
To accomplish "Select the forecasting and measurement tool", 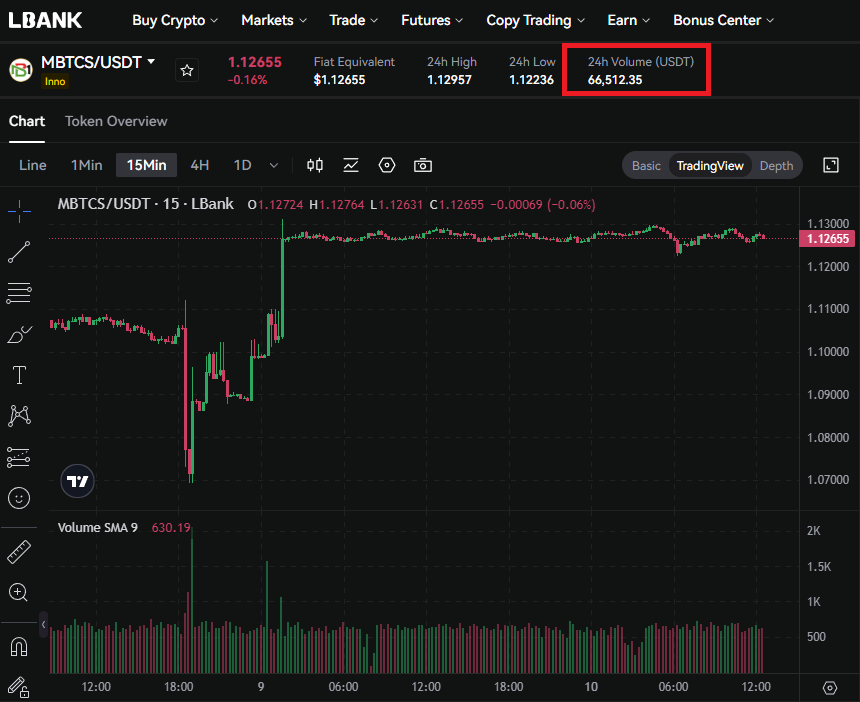I will (19, 457).
